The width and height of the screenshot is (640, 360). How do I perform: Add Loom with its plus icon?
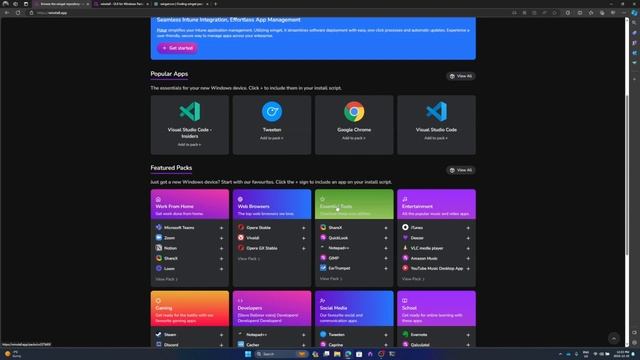coord(222,269)
